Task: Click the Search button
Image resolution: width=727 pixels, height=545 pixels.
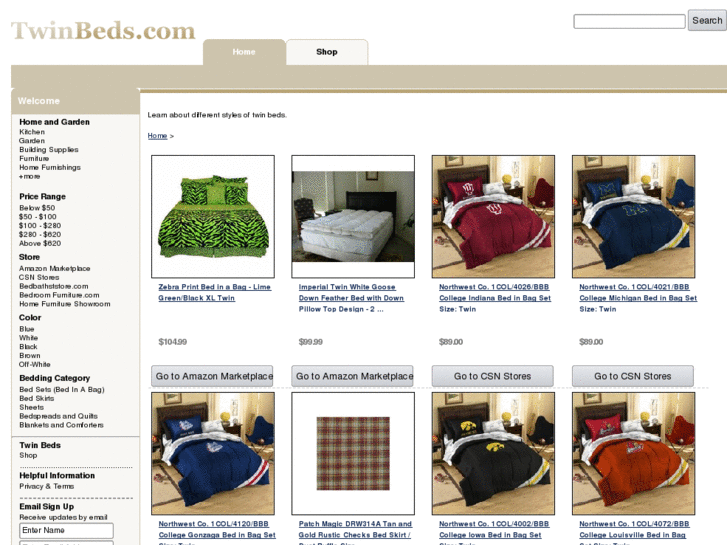Action: (x=707, y=20)
